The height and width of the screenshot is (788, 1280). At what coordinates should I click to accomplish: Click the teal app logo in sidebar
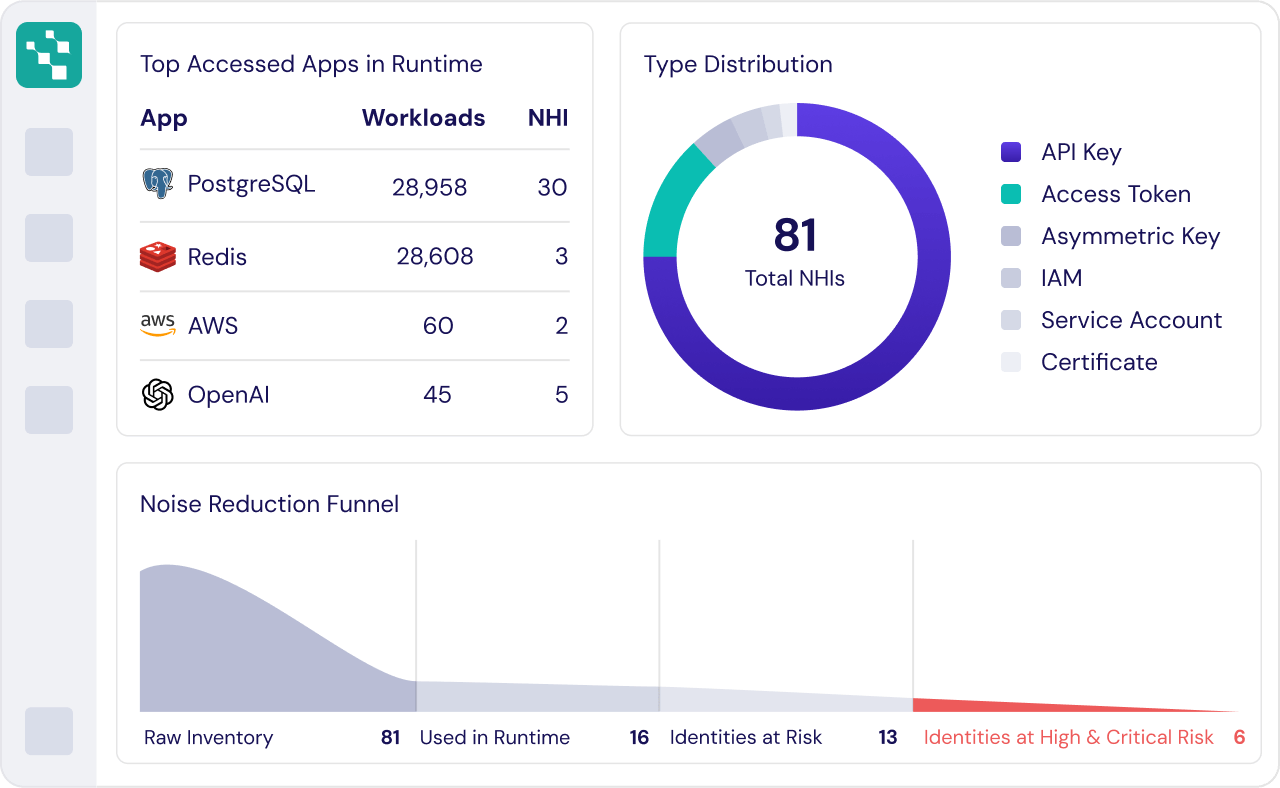[x=49, y=55]
